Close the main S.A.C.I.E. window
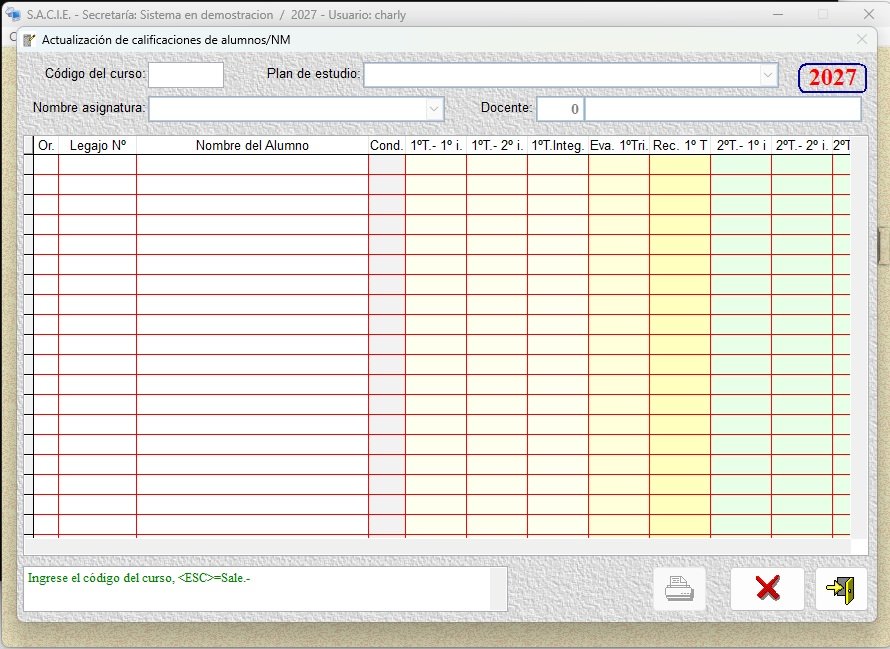 868,14
